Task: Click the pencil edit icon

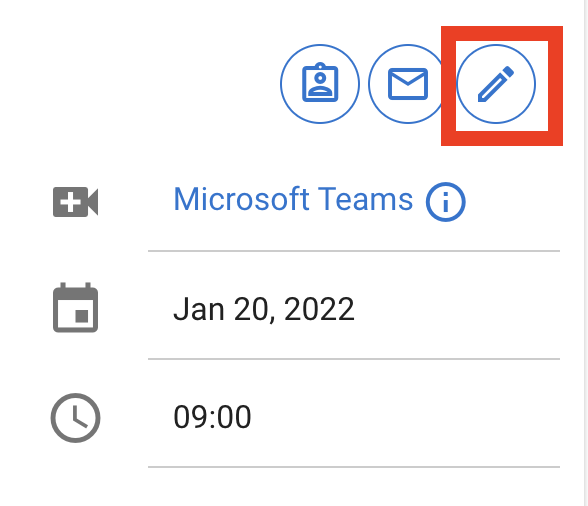Action: (x=496, y=84)
